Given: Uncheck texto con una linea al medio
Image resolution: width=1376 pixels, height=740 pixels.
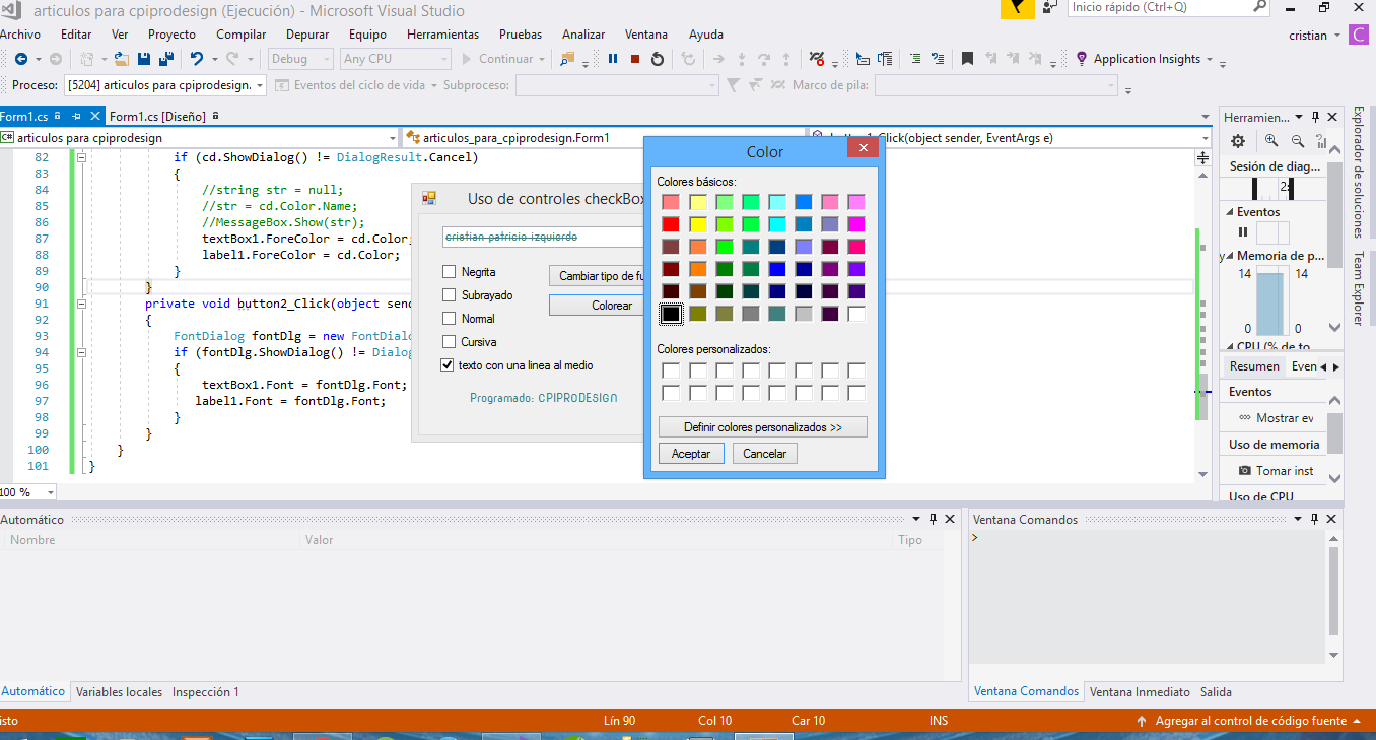Looking at the screenshot, I should click(446, 364).
